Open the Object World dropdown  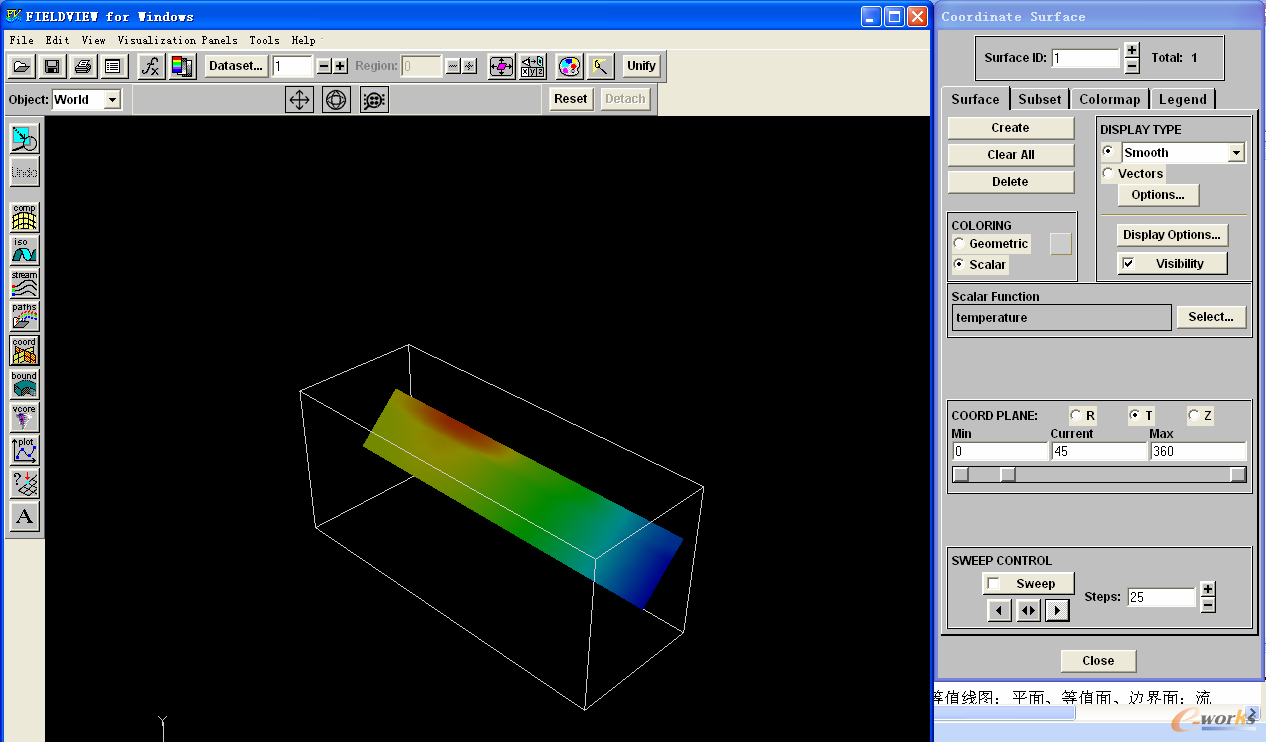[112, 99]
